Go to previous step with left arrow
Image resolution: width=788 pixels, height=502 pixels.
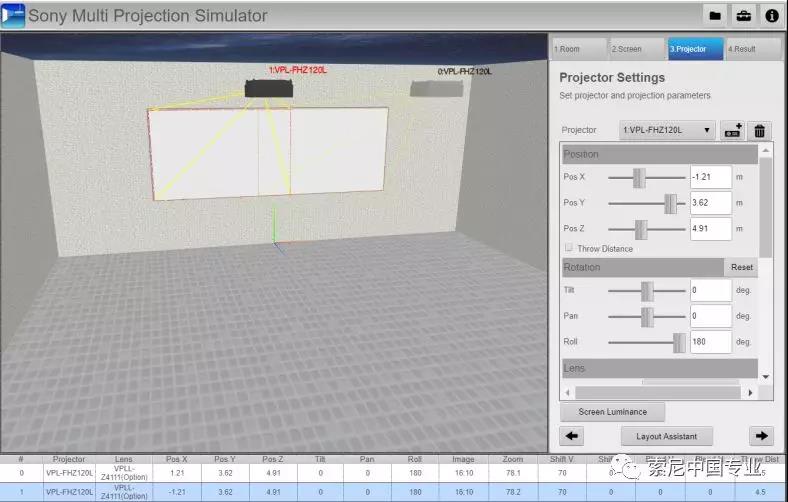coord(571,436)
